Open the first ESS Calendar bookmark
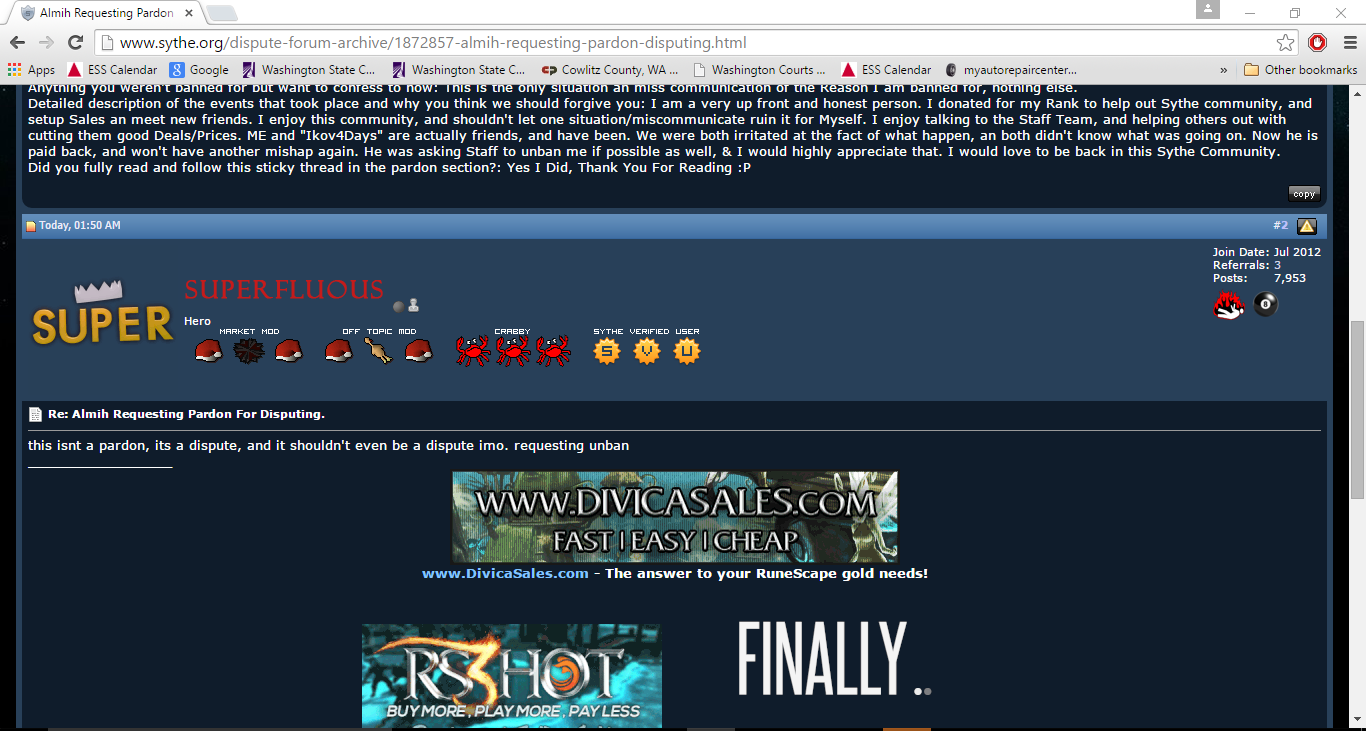 tap(112, 70)
